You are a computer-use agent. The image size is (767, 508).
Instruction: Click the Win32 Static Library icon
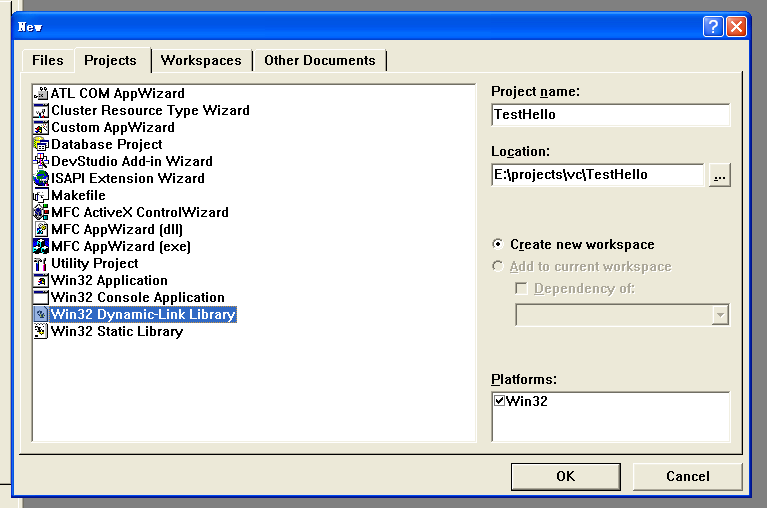[x=41, y=331]
